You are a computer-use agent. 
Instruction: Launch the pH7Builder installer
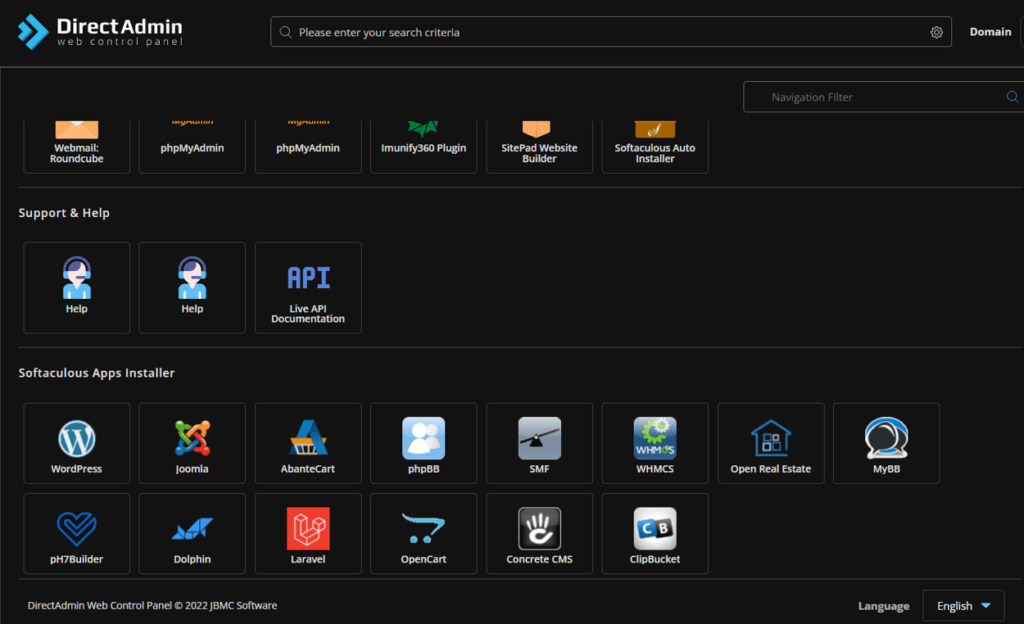tap(76, 533)
